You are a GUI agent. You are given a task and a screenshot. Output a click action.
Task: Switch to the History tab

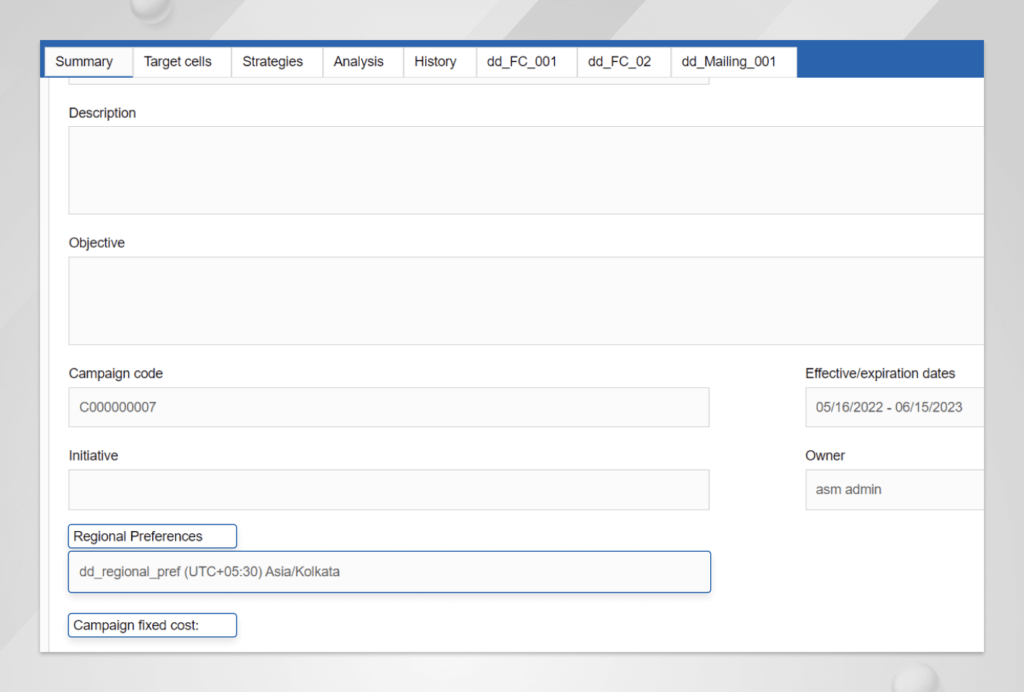[x=438, y=61]
